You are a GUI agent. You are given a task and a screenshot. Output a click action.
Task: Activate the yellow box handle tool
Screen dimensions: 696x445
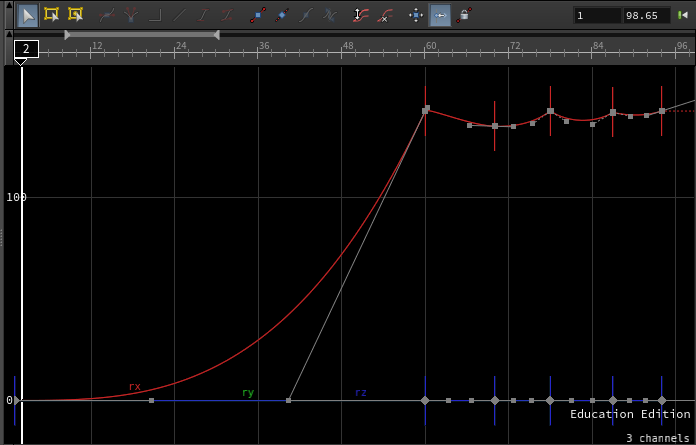pos(51,15)
